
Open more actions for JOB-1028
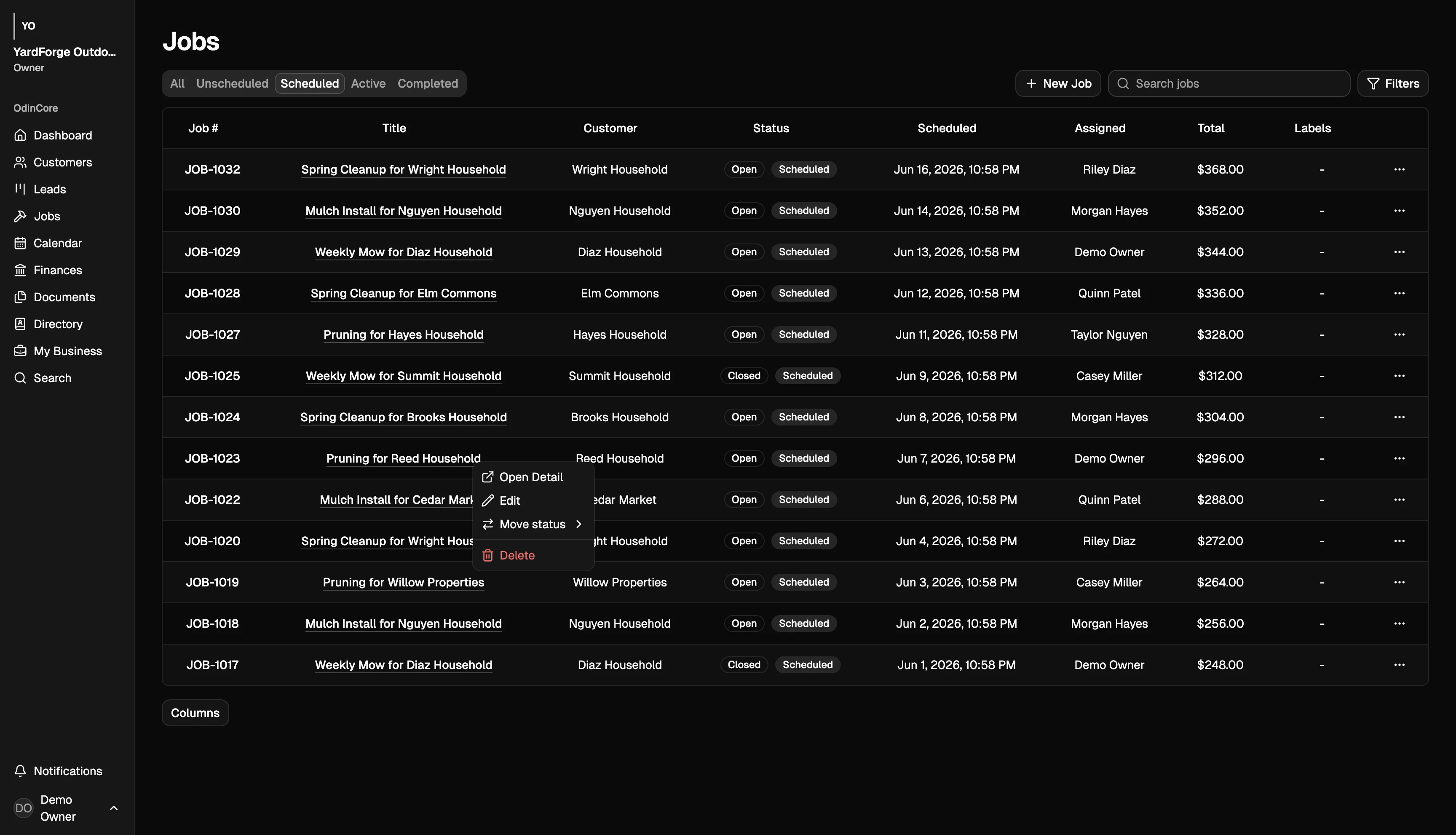(1399, 293)
